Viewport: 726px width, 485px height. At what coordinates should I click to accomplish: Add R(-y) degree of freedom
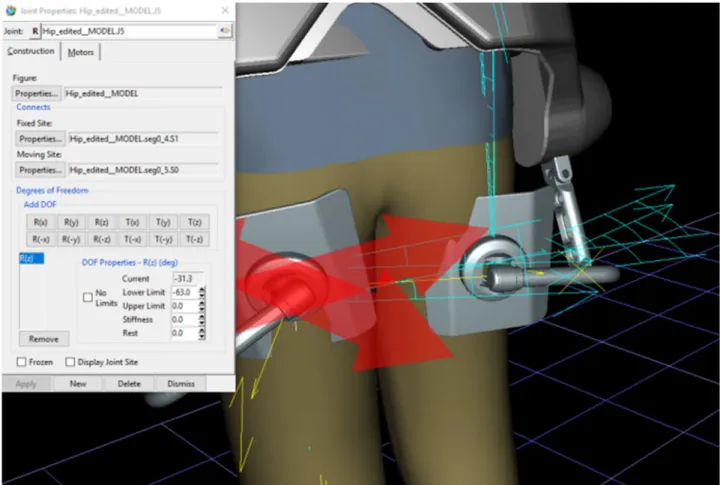point(71,239)
